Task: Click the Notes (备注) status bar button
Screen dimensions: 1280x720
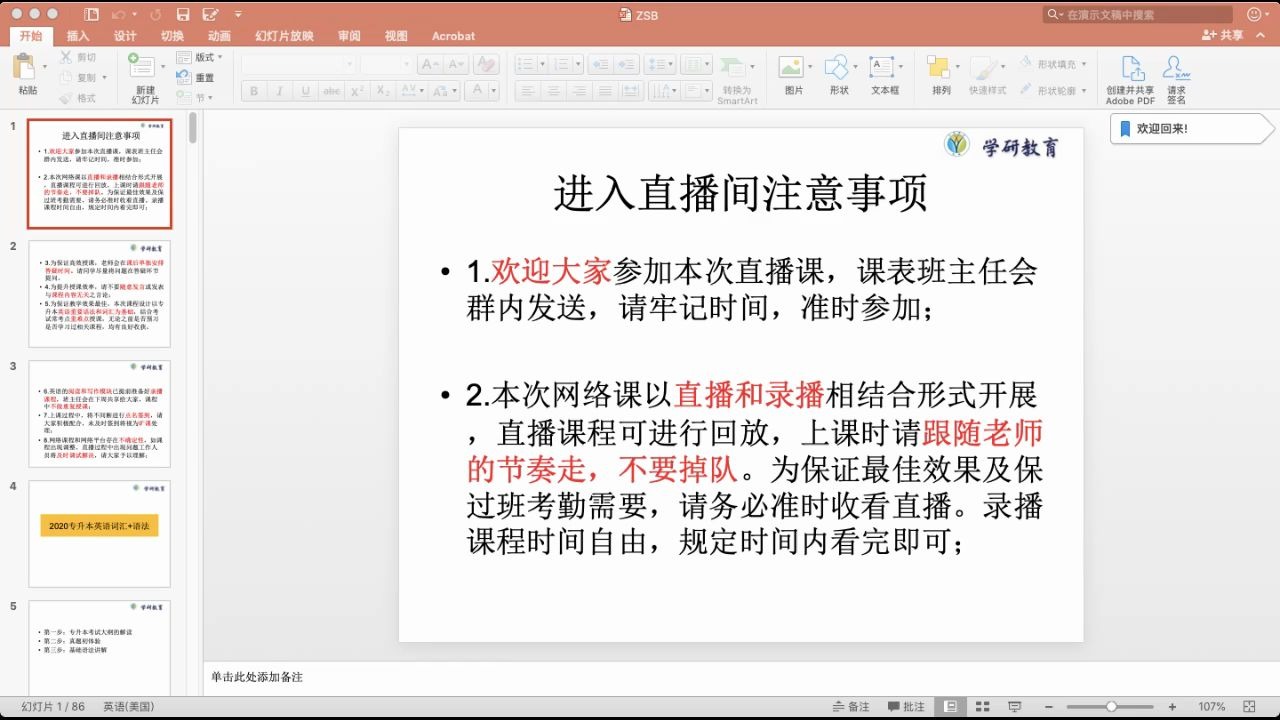Action: [x=851, y=706]
